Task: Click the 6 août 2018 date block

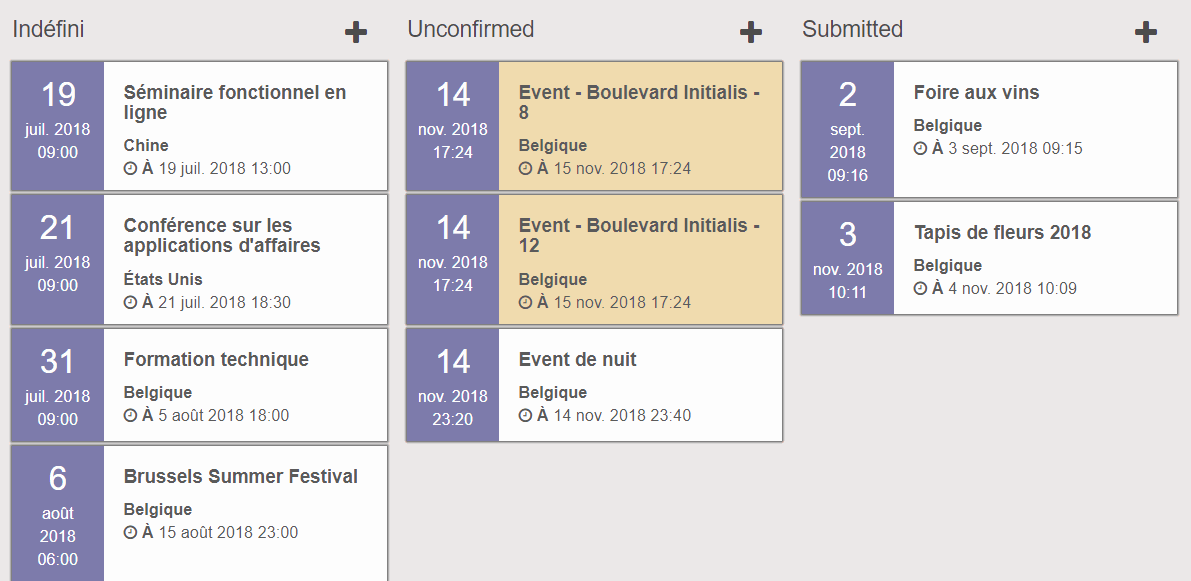Action: click(58, 514)
